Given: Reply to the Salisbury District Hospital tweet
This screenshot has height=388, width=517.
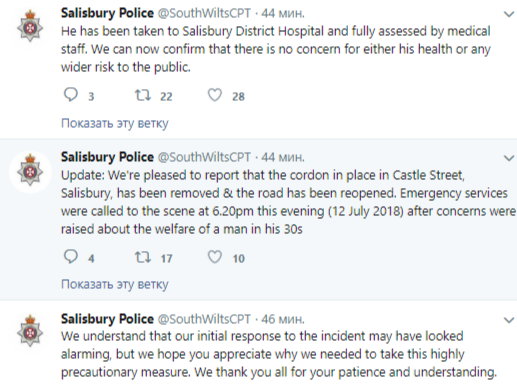Looking at the screenshot, I should (x=71, y=95).
